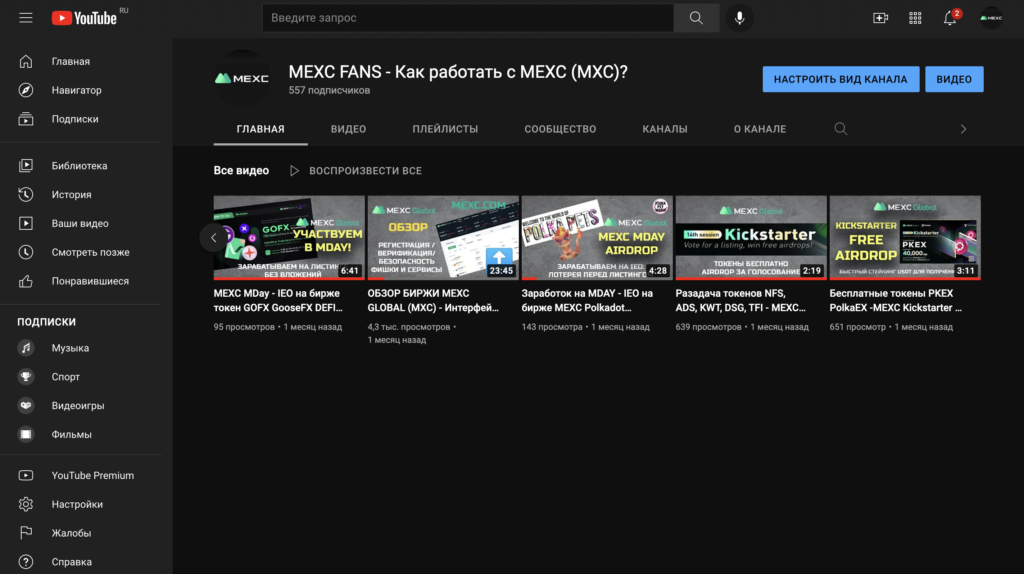This screenshot has height=574, width=1024.
Task: Open the create video icon
Action: click(x=880, y=18)
